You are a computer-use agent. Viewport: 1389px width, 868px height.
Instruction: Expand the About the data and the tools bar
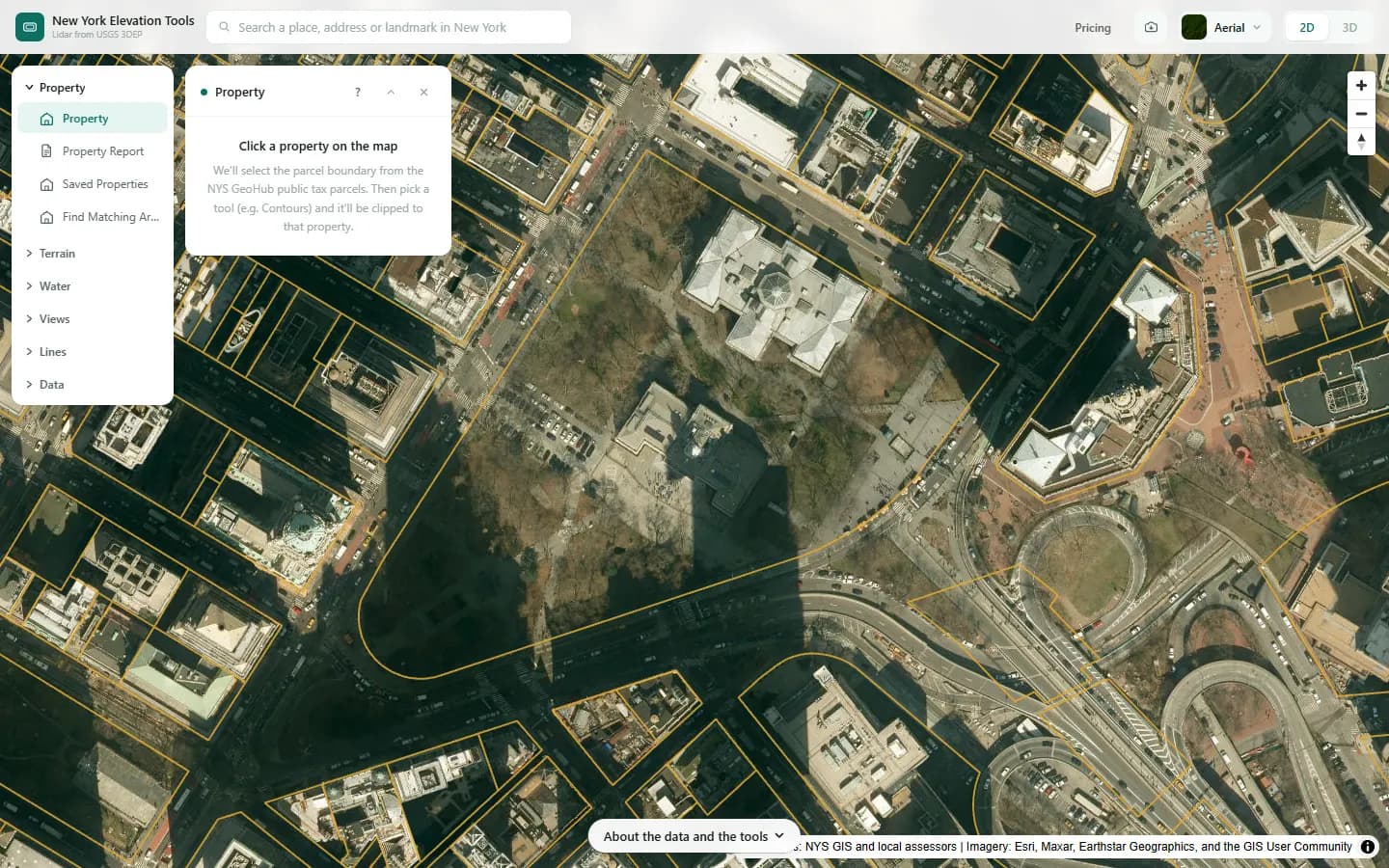pos(694,836)
